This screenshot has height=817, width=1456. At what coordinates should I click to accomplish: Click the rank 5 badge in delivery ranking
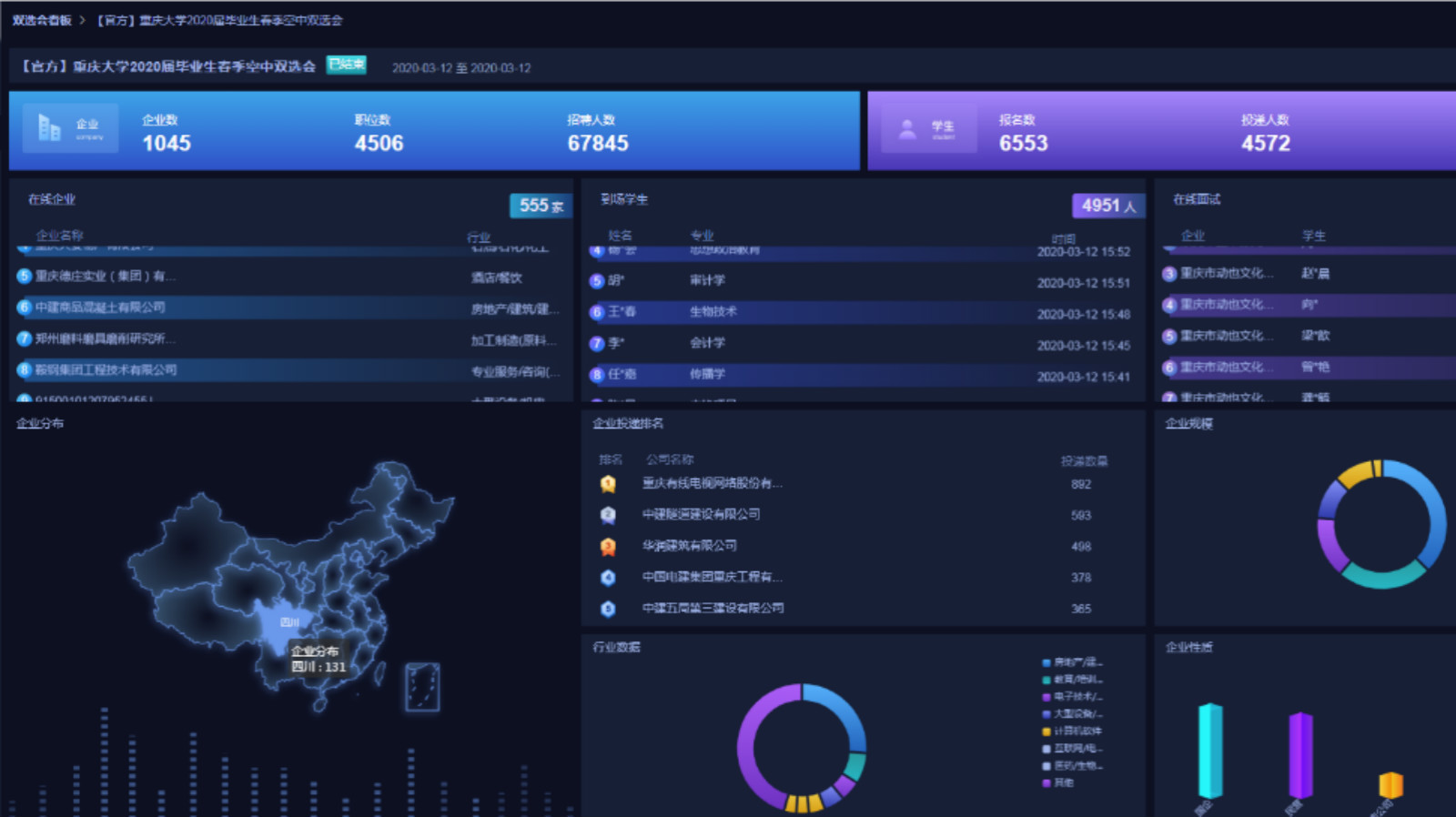(x=608, y=609)
